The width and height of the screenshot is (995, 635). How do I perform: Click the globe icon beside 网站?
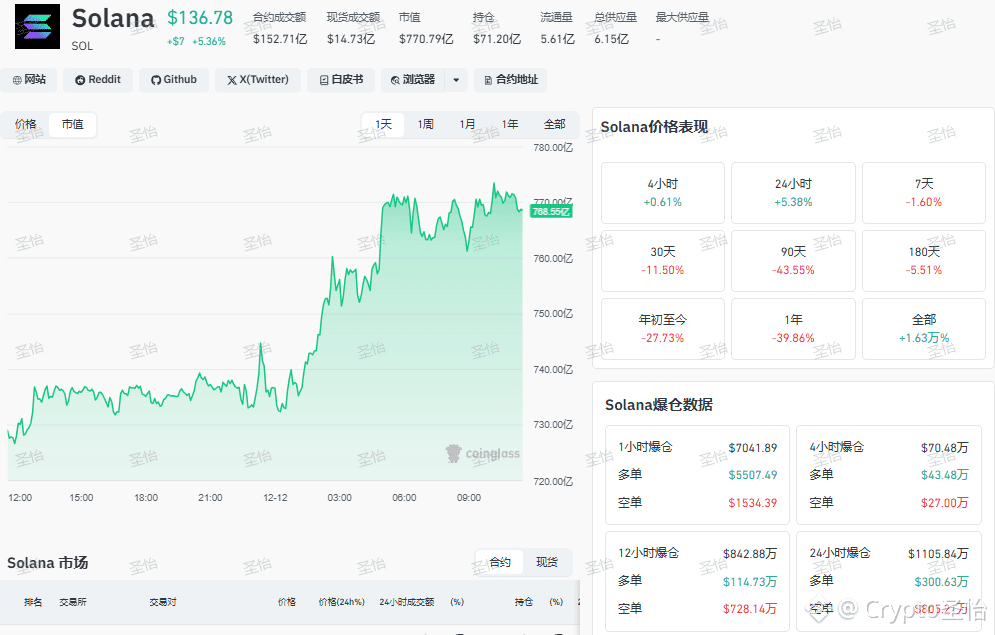point(16,80)
